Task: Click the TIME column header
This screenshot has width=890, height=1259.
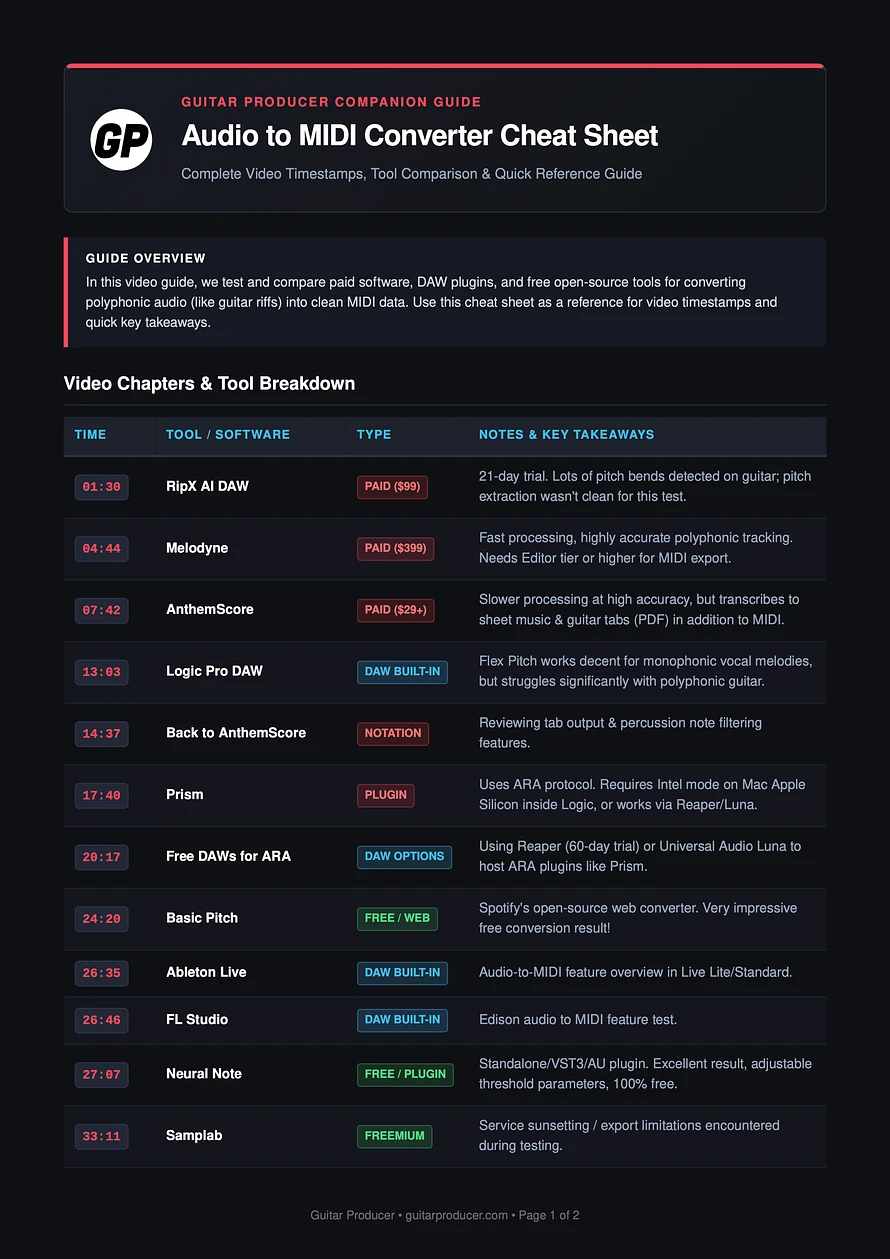Action: click(90, 435)
